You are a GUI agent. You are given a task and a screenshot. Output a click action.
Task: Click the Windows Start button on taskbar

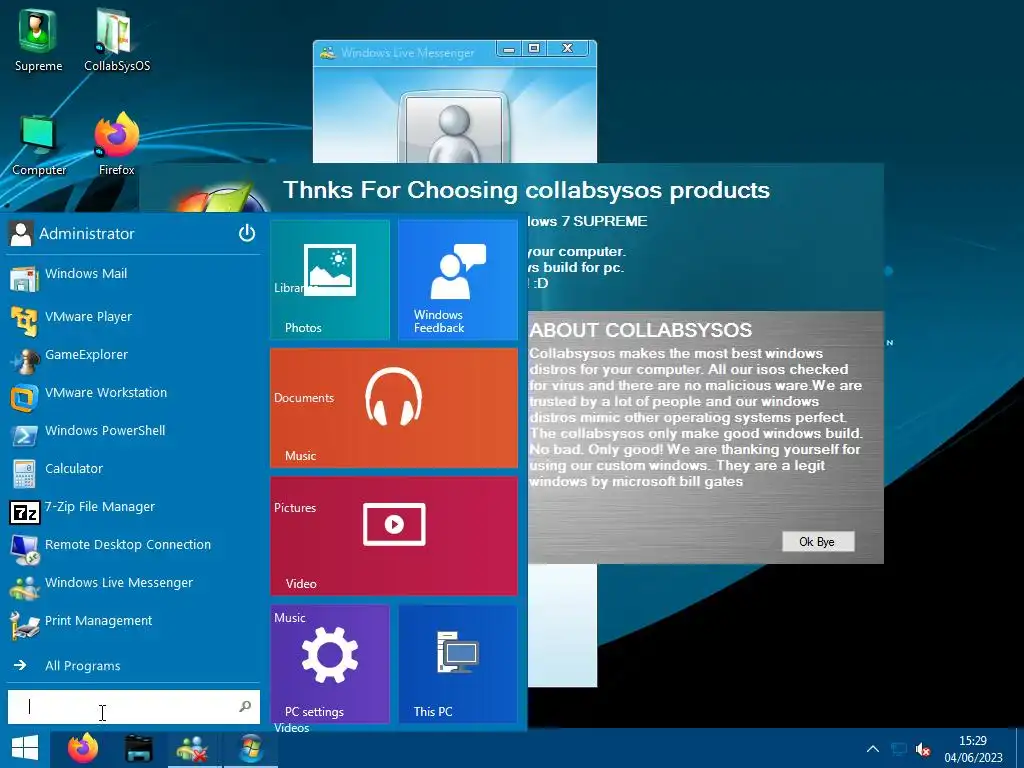(25, 748)
